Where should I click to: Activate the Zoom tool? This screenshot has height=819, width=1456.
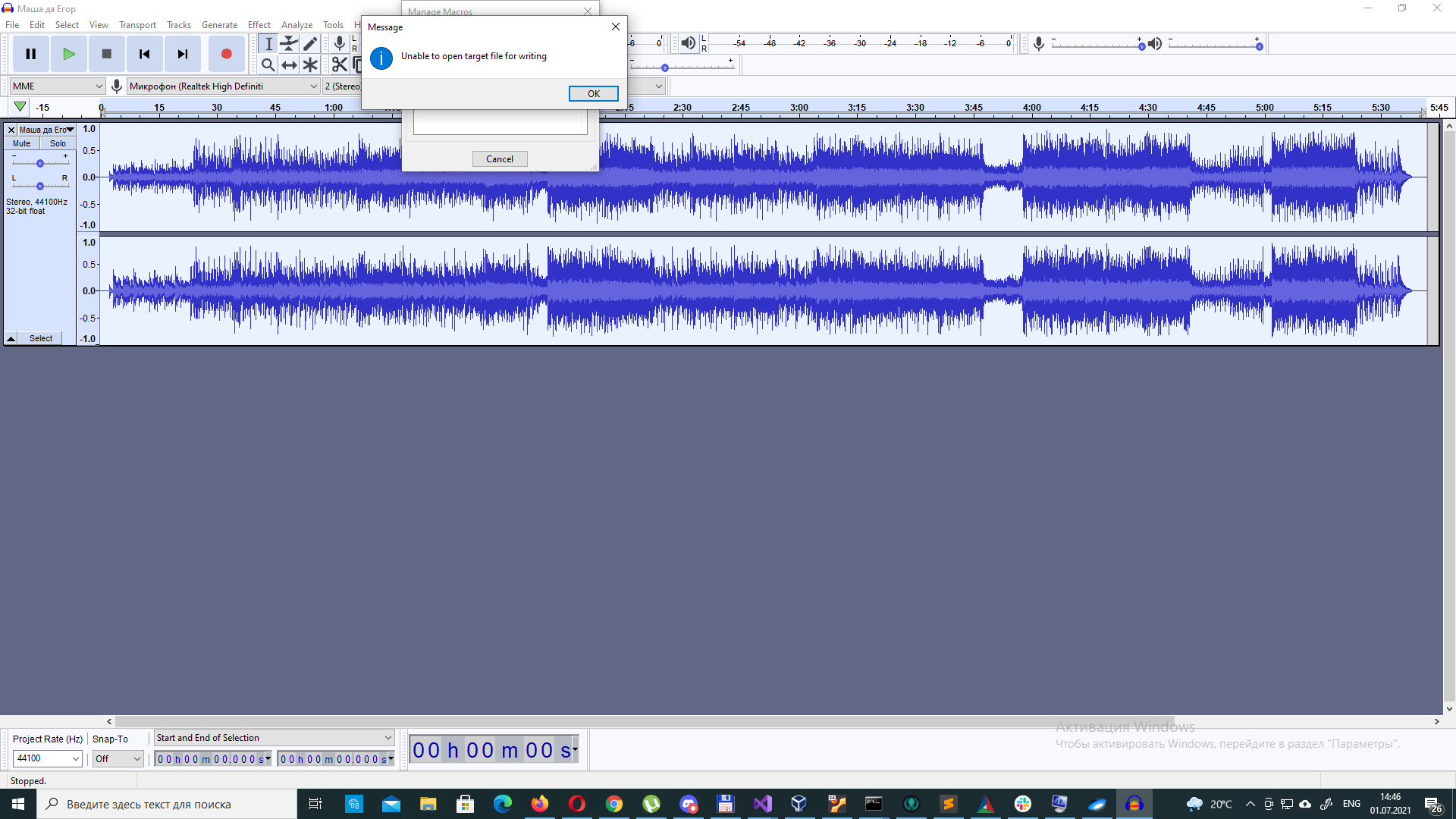(x=268, y=64)
